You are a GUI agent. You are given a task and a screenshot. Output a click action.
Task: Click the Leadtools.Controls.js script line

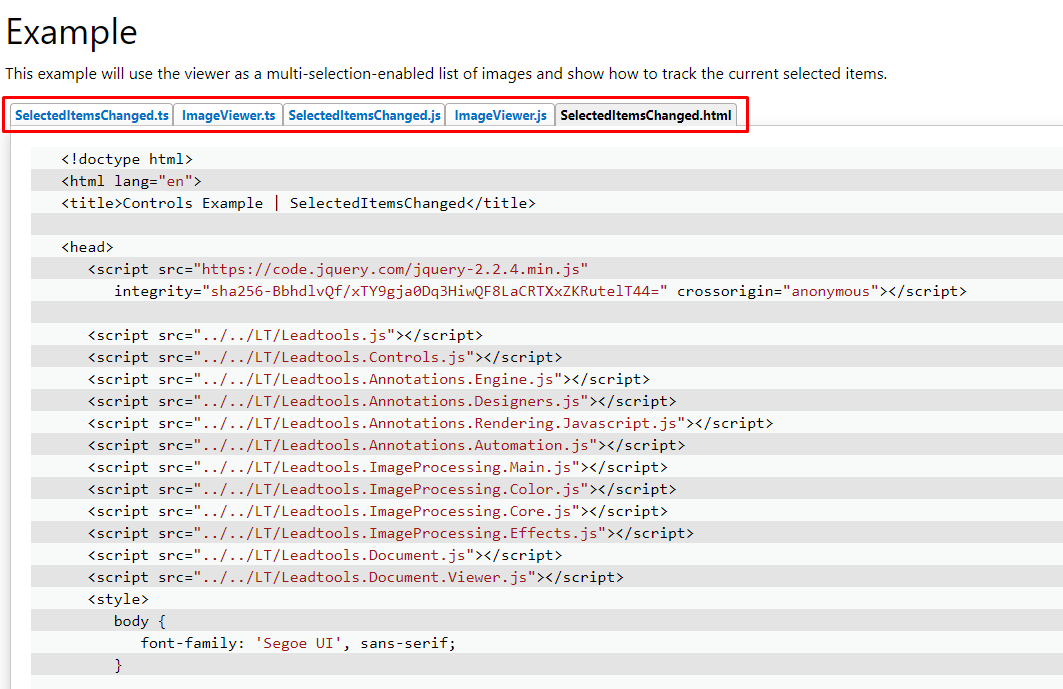tap(325, 357)
